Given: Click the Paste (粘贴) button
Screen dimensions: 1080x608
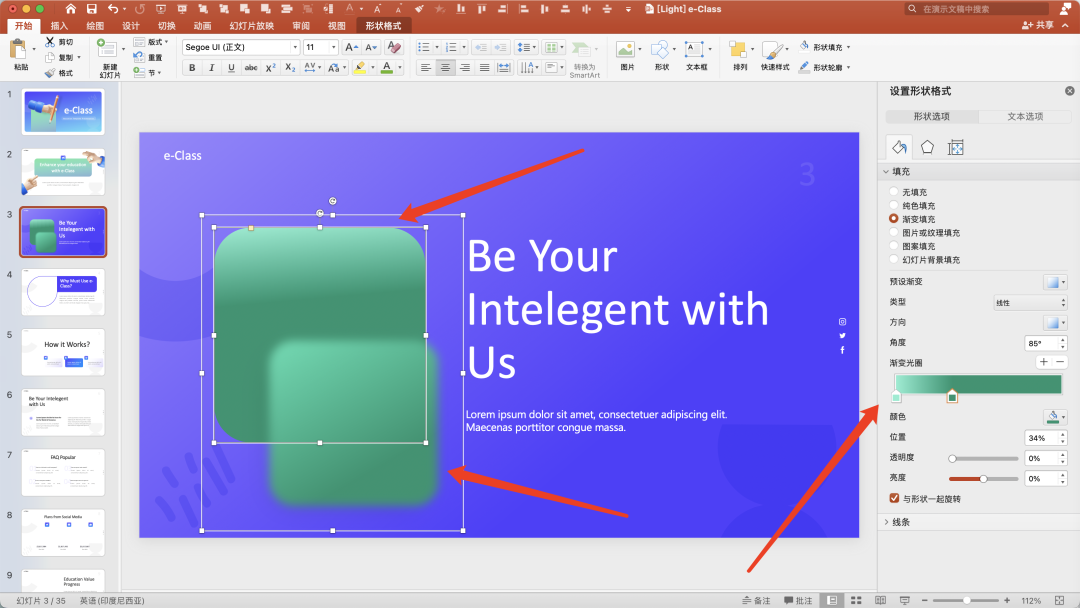Looking at the screenshot, I should coord(20,55).
